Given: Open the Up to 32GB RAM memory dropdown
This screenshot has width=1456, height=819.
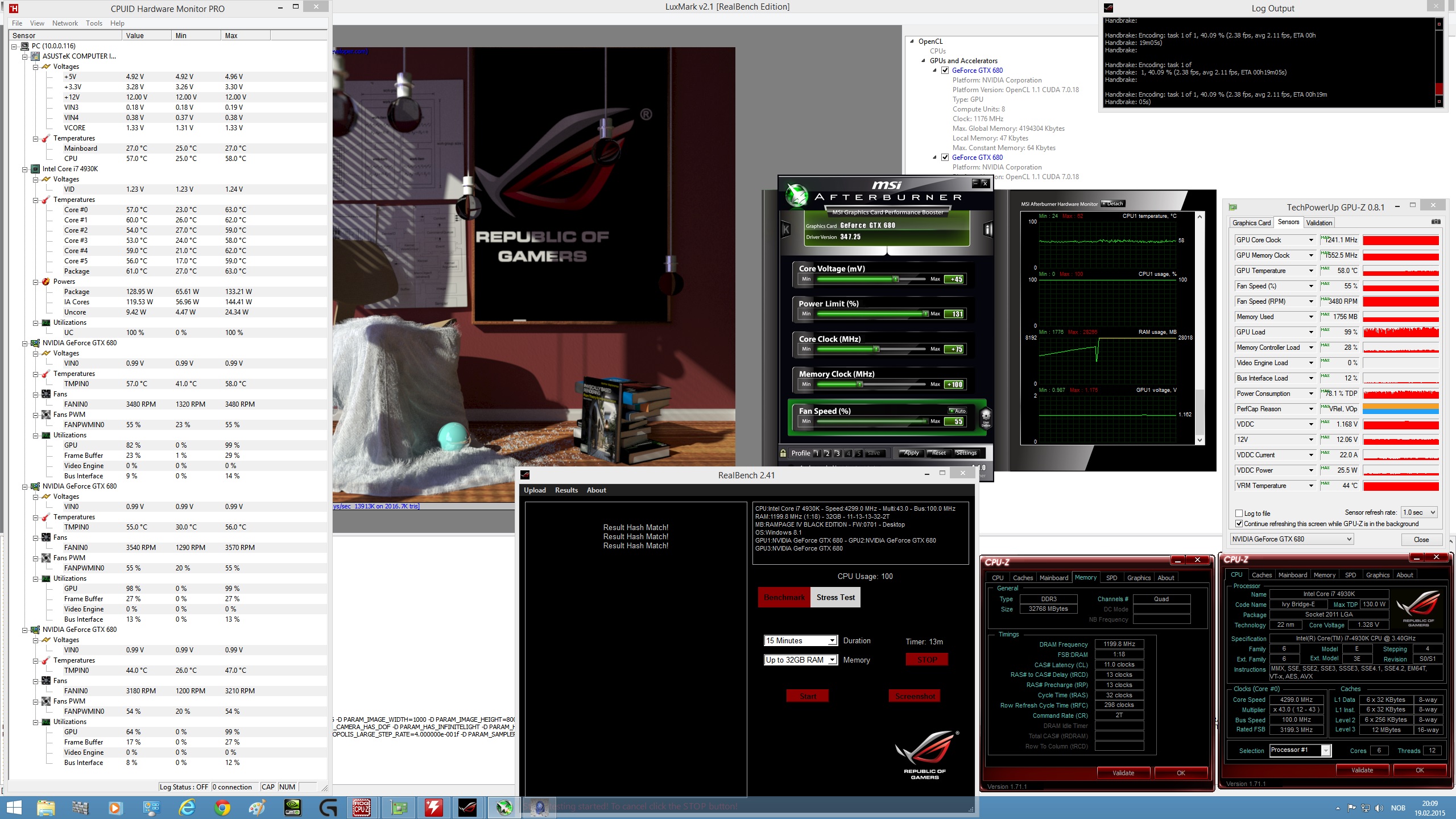Looking at the screenshot, I should click(x=800, y=660).
